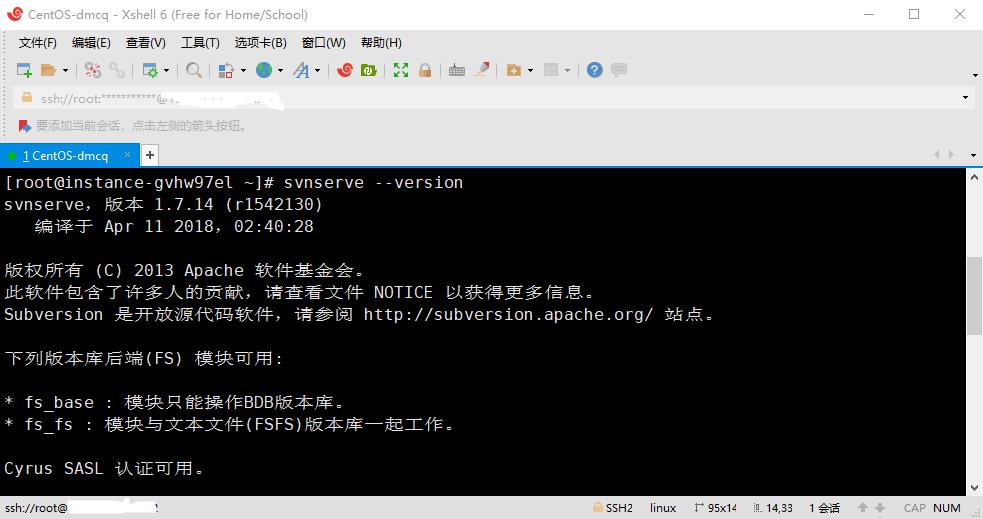Click the Find magnifier icon
The width and height of the screenshot is (983, 519).
[x=194, y=70]
